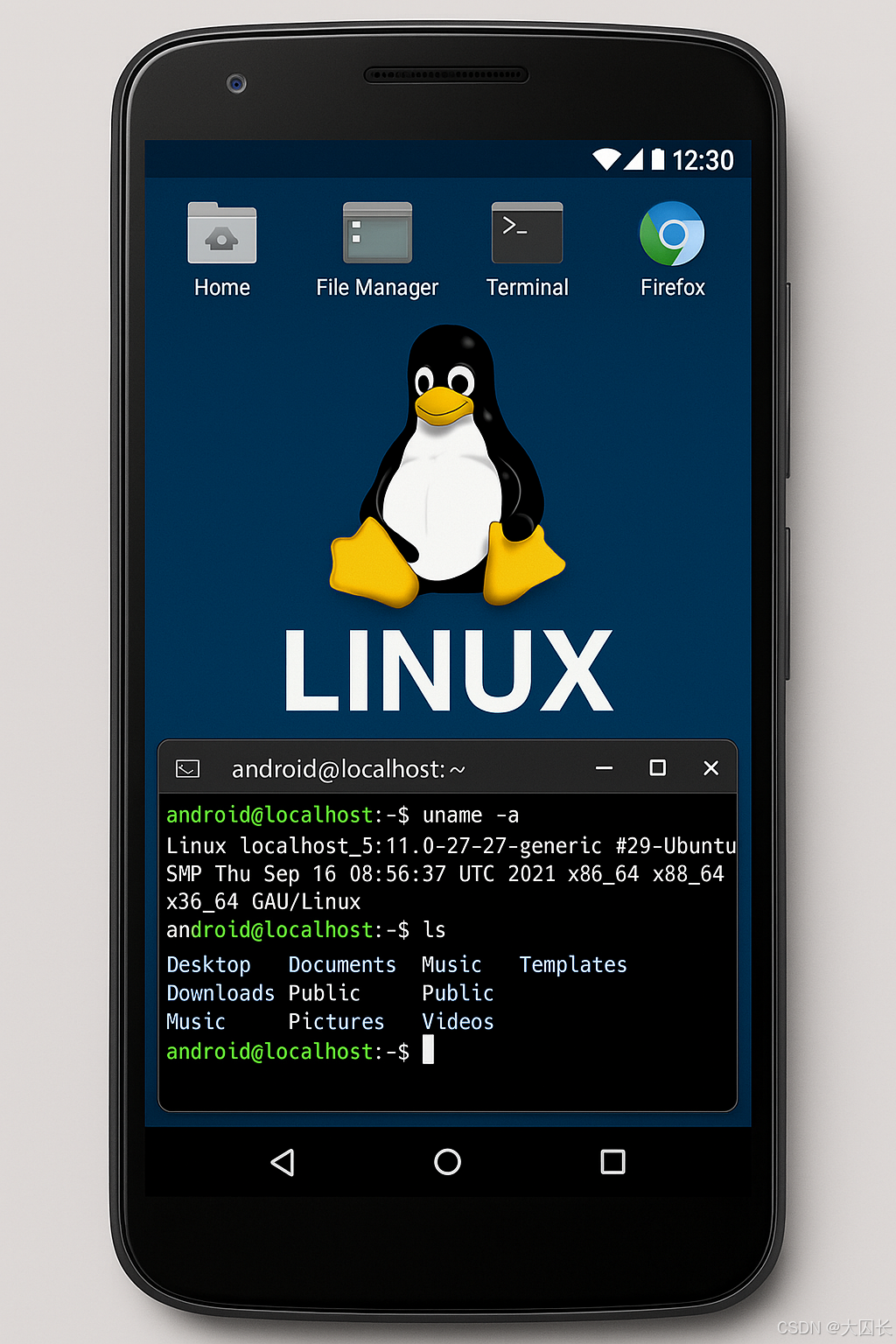Click the Firefox label text
Image resolution: width=896 pixels, height=1344 pixels.
[x=672, y=287]
